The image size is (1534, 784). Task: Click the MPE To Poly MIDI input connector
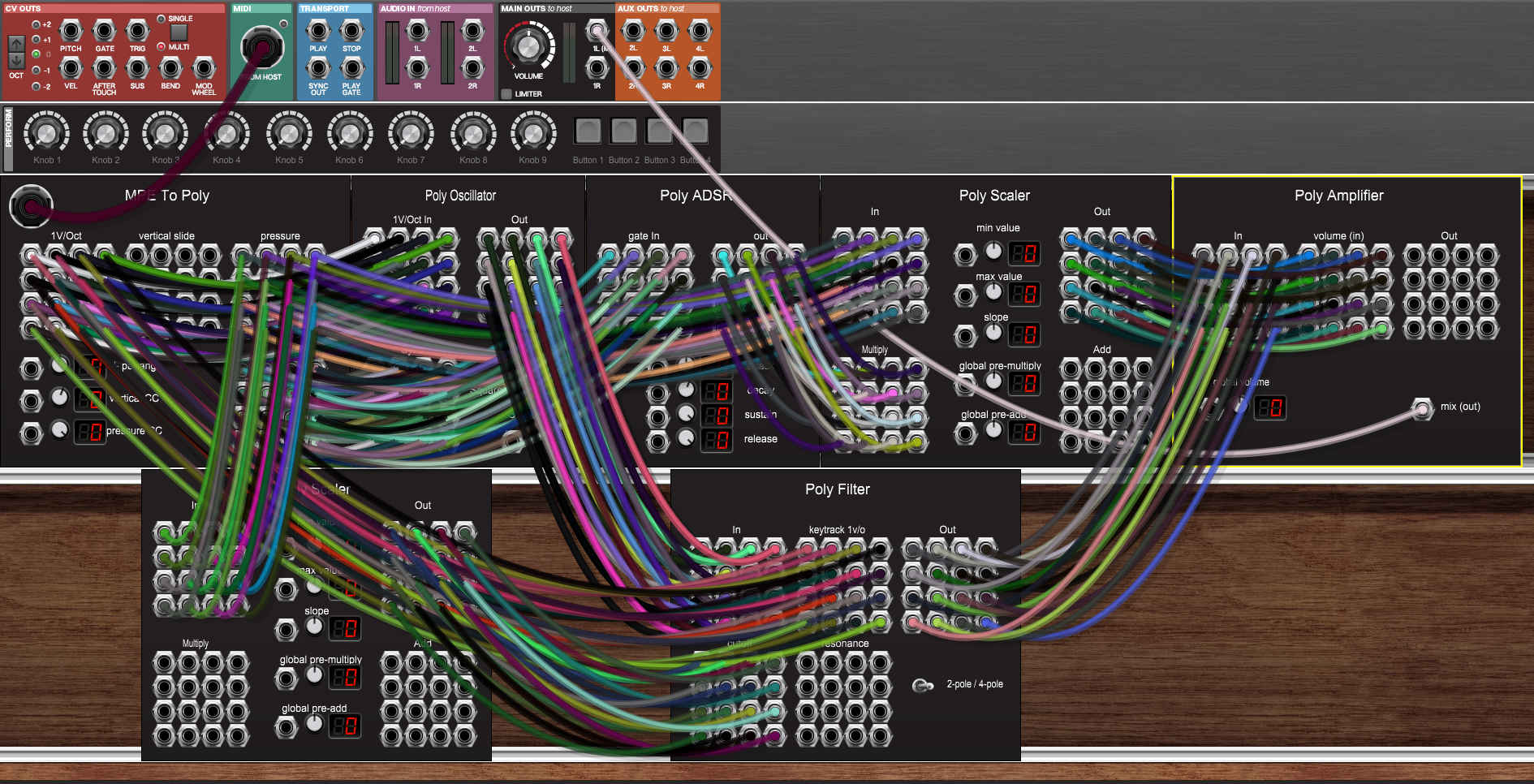click(31, 206)
